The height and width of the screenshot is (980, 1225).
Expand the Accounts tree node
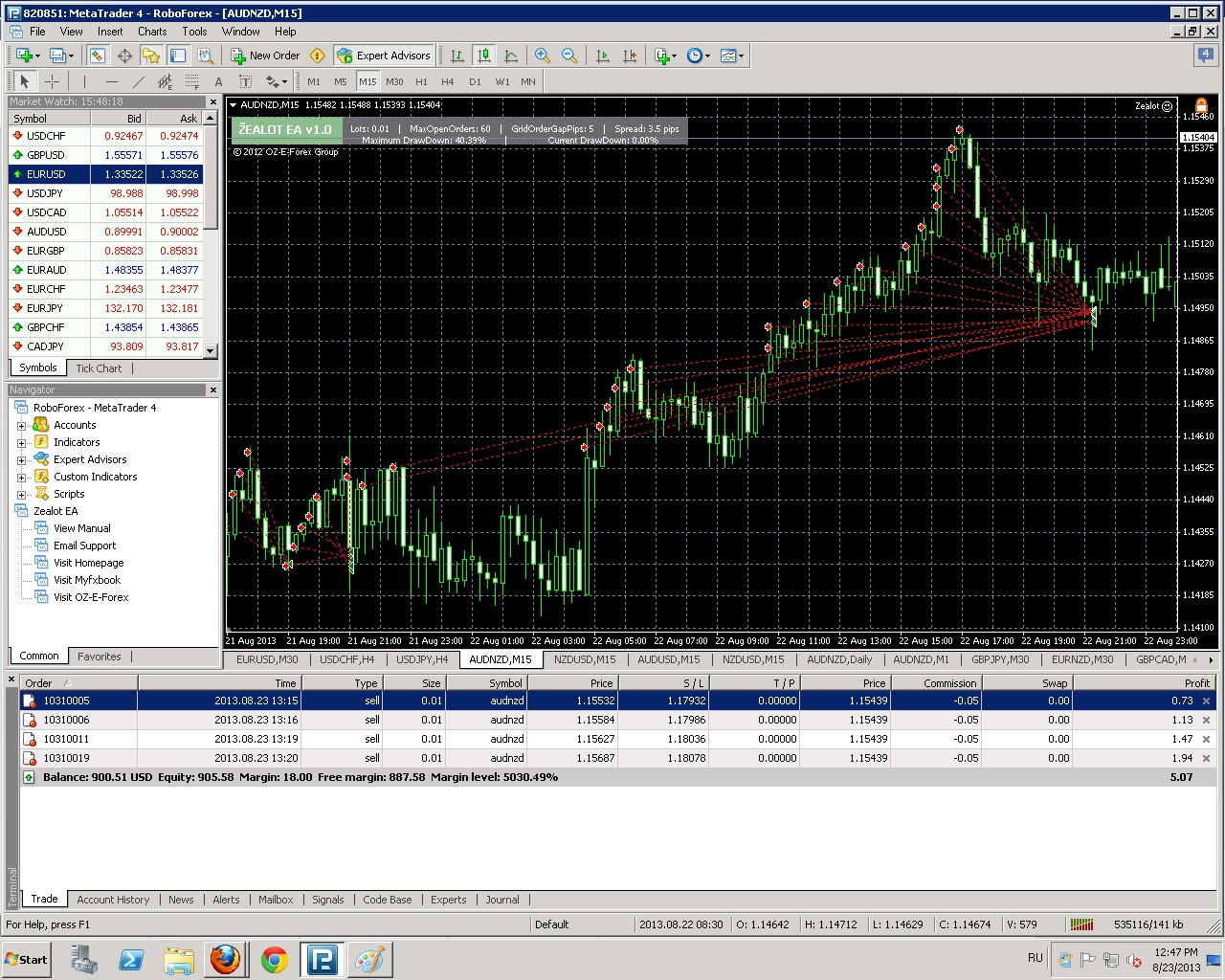click(22, 426)
